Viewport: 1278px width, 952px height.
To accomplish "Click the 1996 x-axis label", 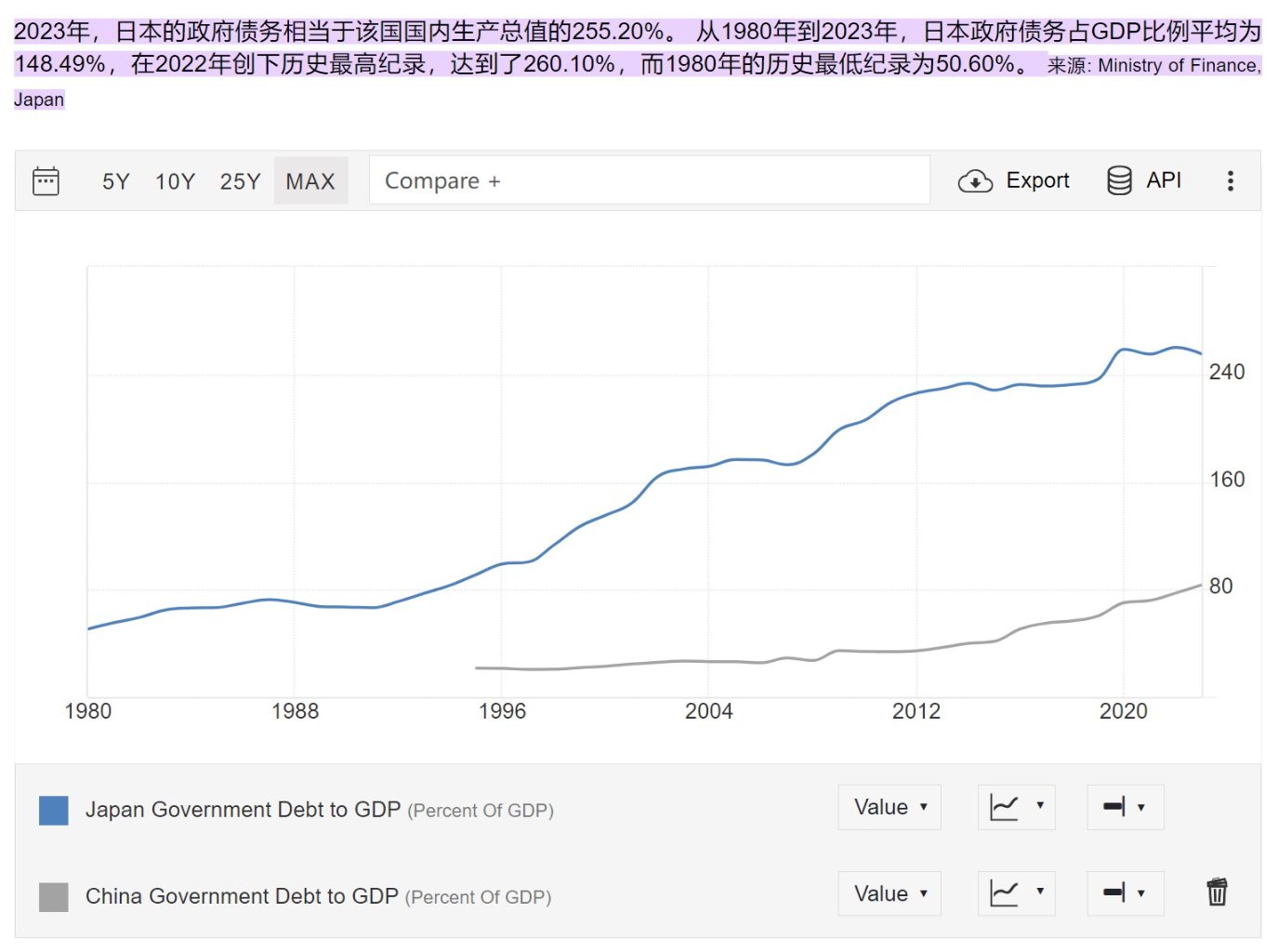I will pyautogui.click(x=502, y=711).
